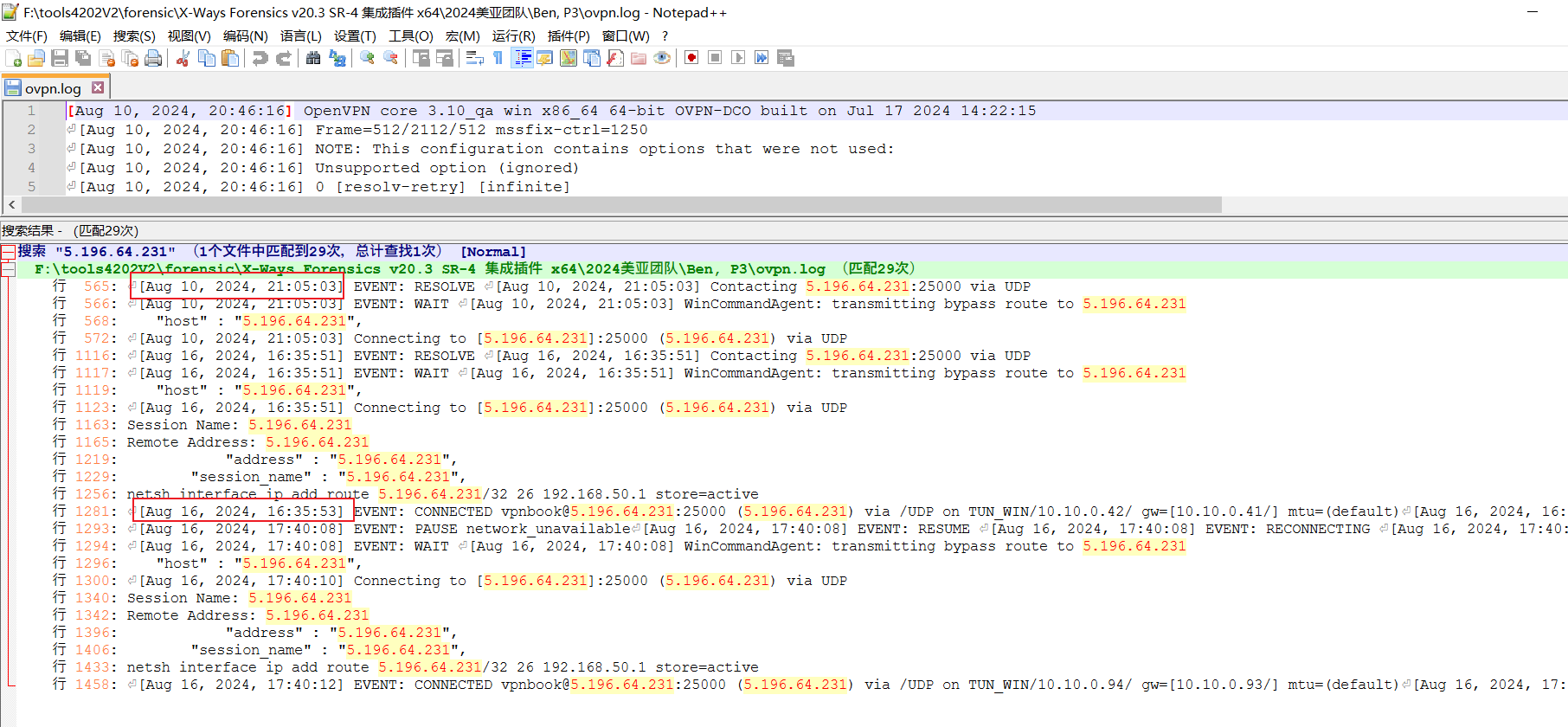Show the Document Map panel icon
Viewport: 1568px width, 727px height.
coord(569,58)
